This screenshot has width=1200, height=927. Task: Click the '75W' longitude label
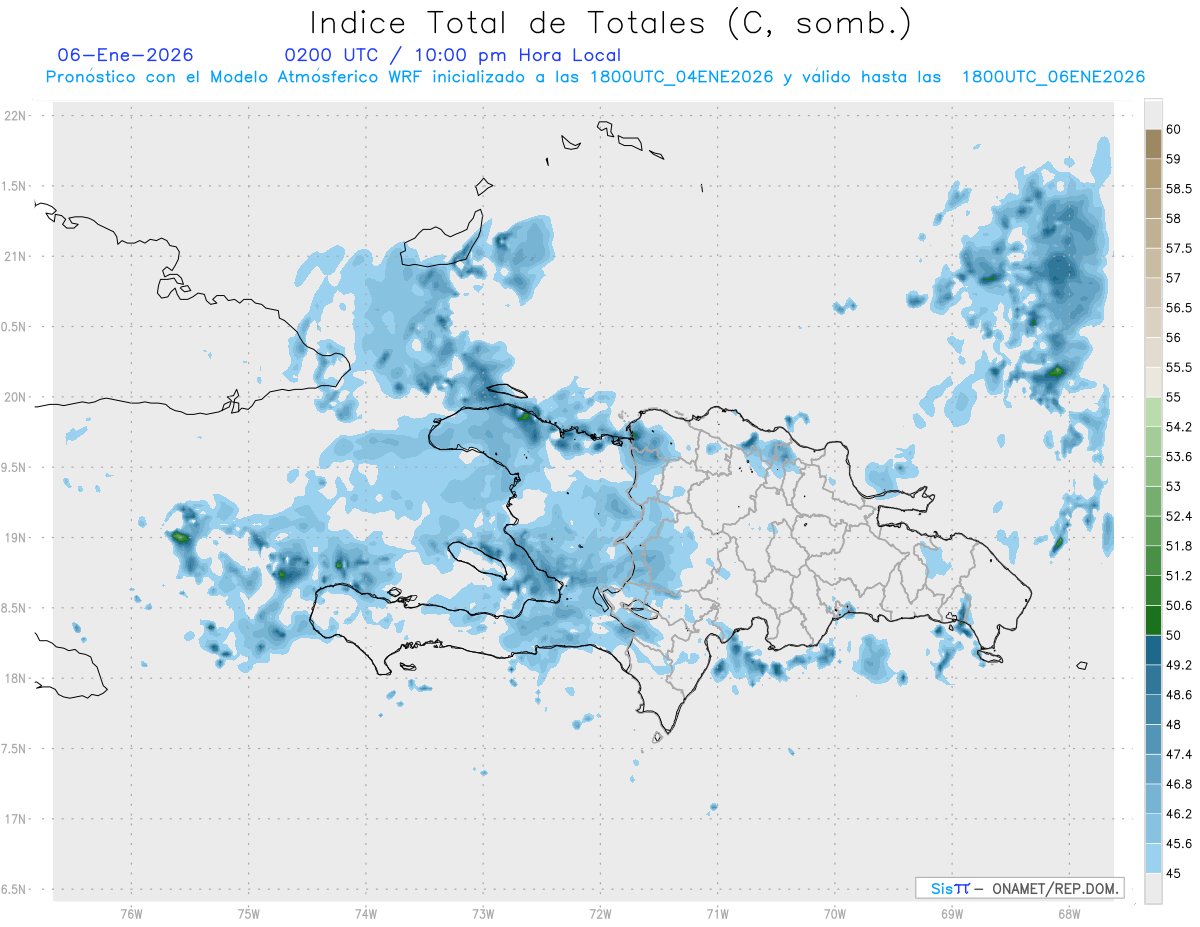pos(248,913)
